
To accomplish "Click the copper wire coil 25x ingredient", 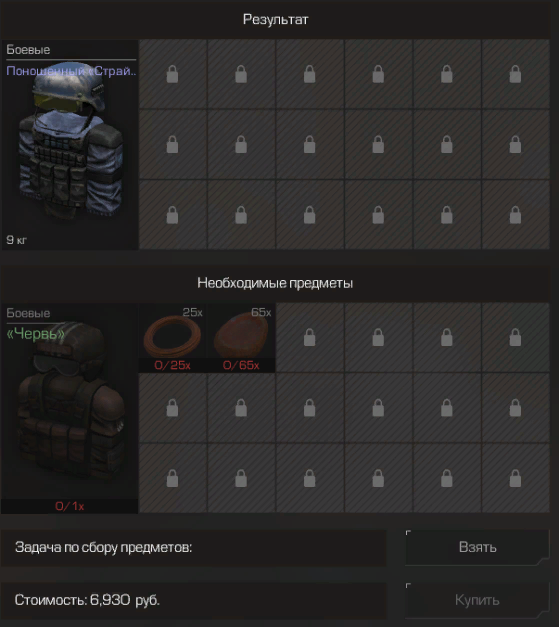I will click(x=173, y=337).
